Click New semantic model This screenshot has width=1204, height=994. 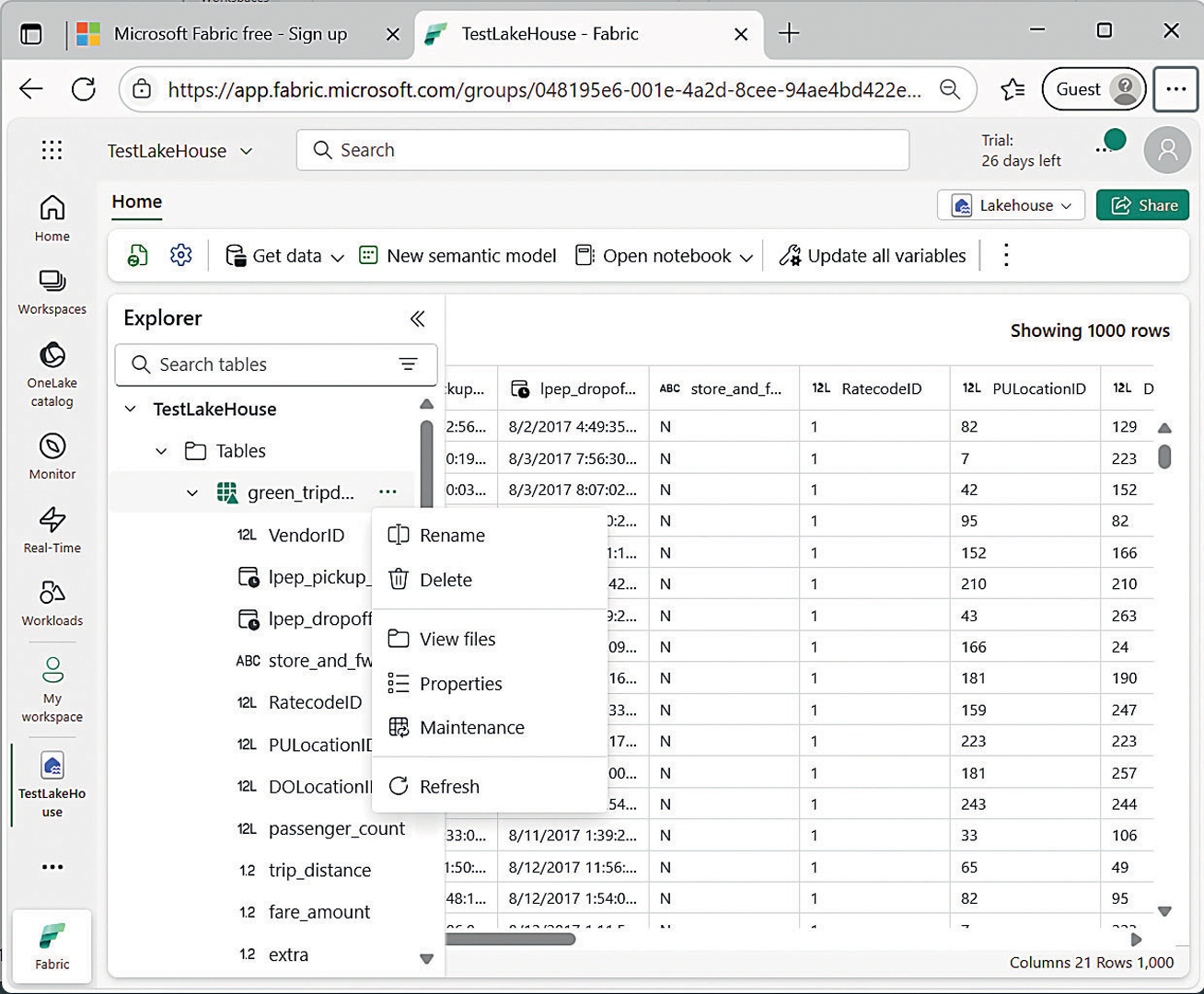[457, 256]
